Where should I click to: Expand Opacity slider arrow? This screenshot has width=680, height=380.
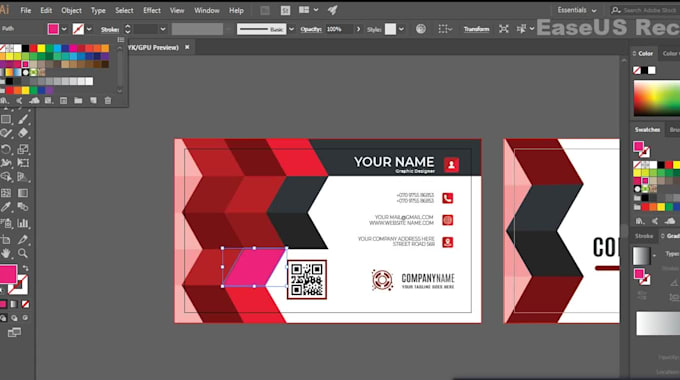358,29
